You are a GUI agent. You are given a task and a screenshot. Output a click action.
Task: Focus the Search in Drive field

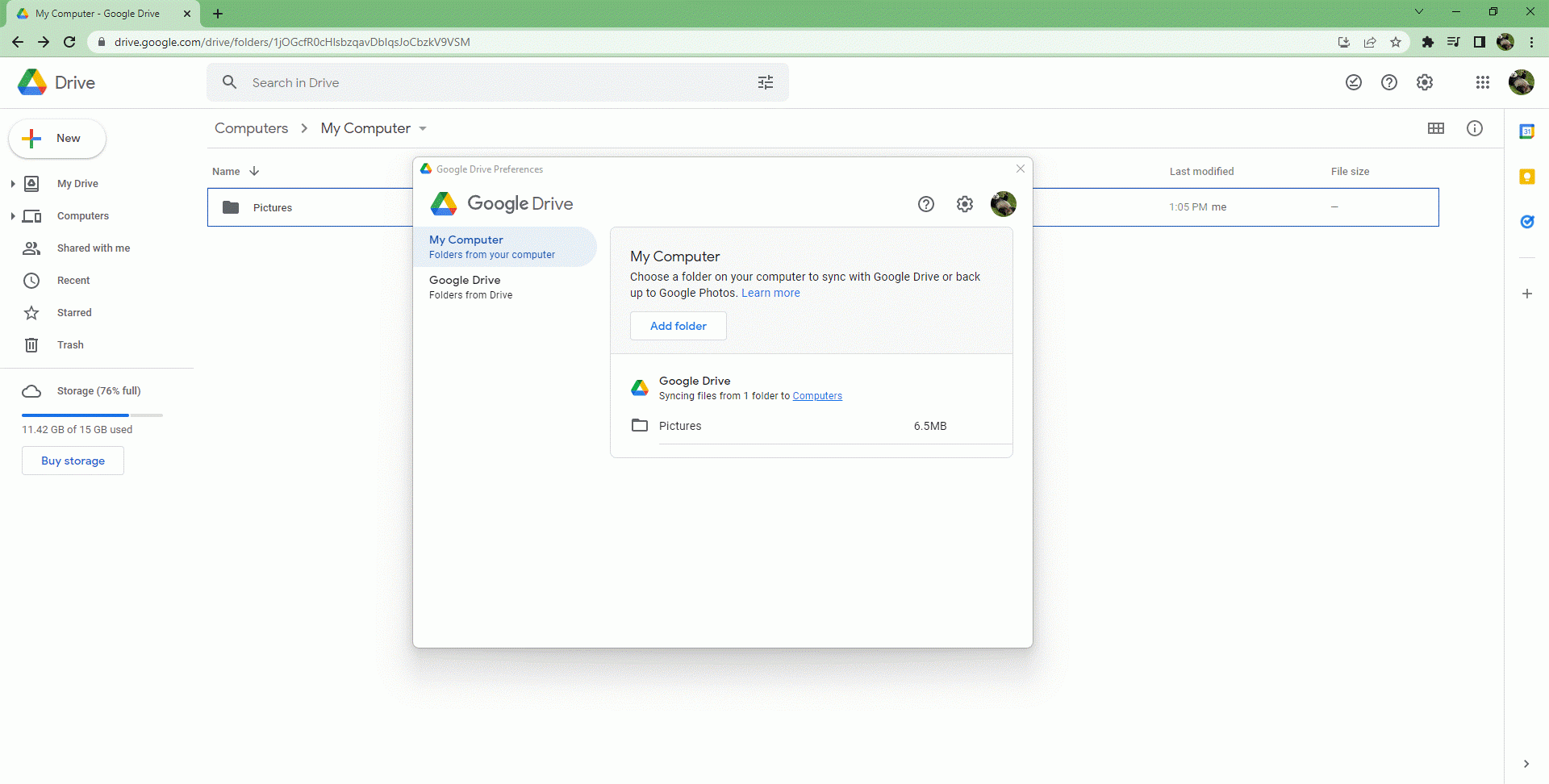tap(484, 82)
